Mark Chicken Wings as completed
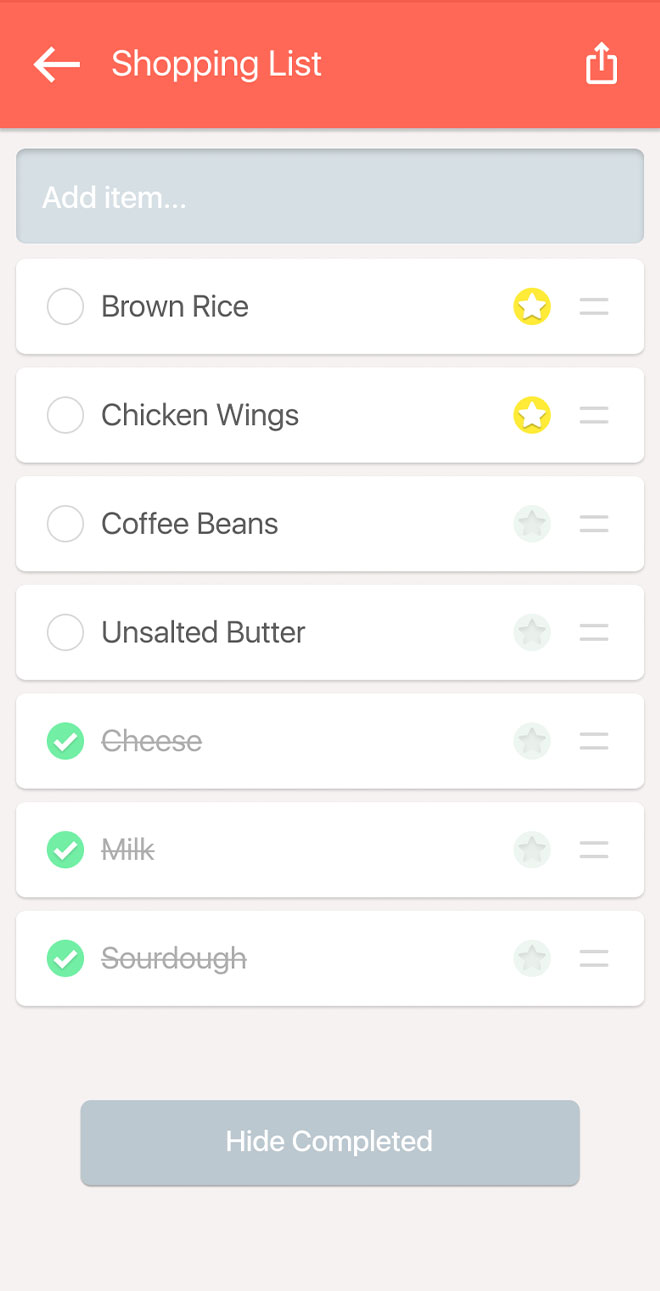Screen dimensions: 660x1291 coord(65,415)
